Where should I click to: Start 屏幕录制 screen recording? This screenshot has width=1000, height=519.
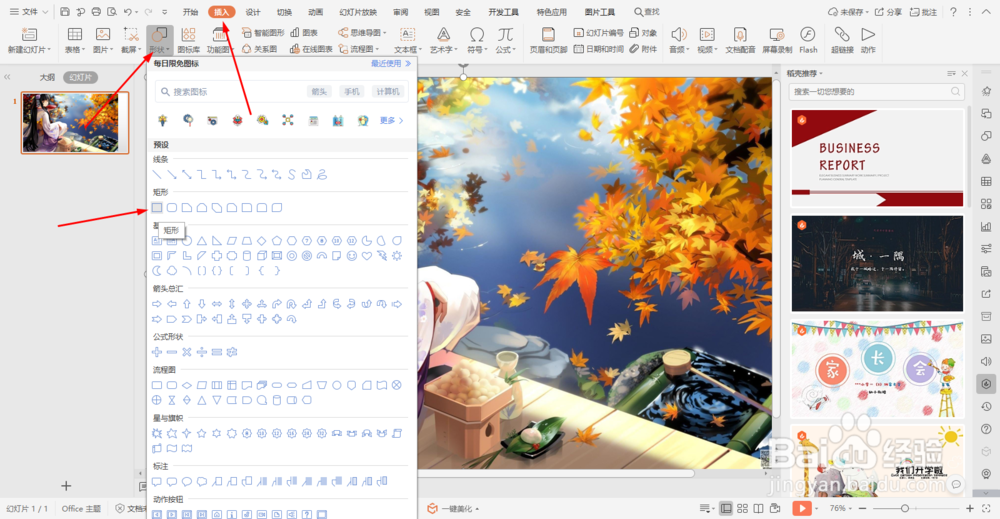pos(777,40)
